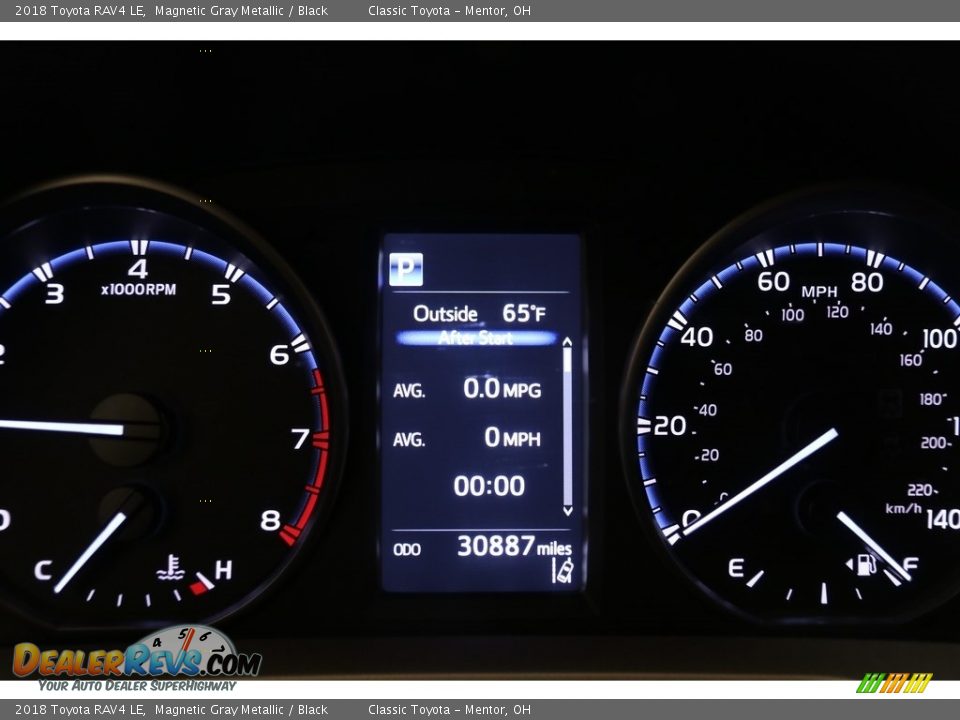Screen dimensions: 960x720
Task: Click the 00:00 elapsed time readout
Action: pos(488,486)
